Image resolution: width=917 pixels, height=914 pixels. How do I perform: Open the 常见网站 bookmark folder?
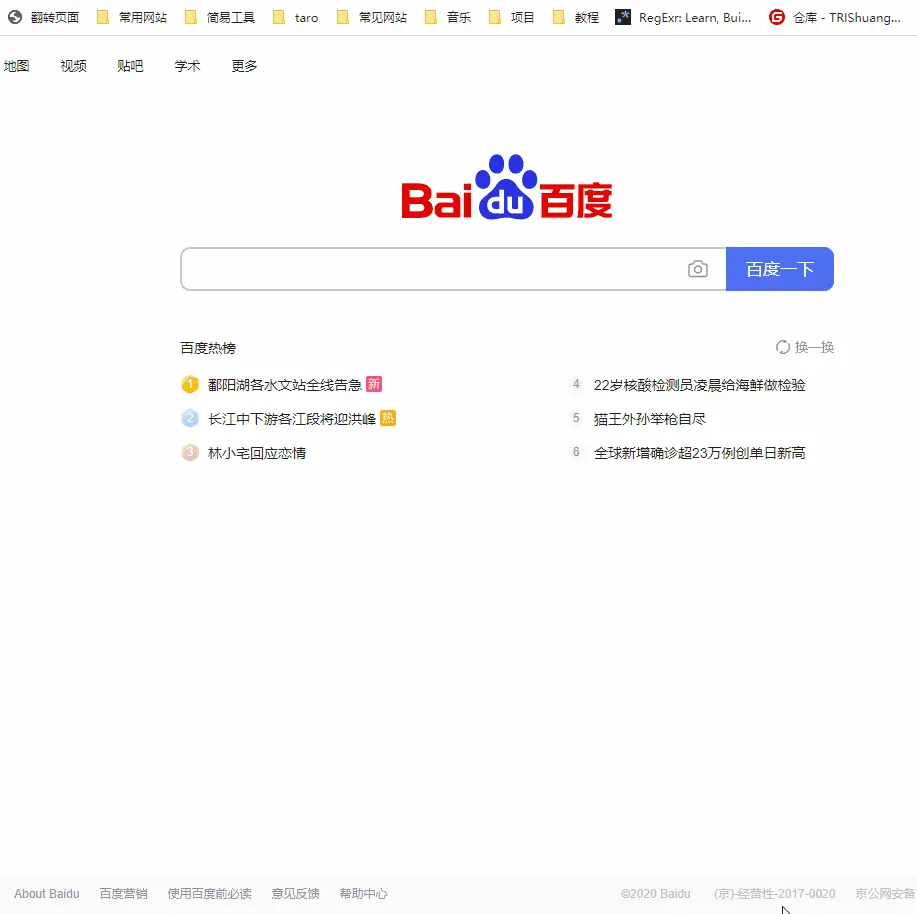[372, 18]
